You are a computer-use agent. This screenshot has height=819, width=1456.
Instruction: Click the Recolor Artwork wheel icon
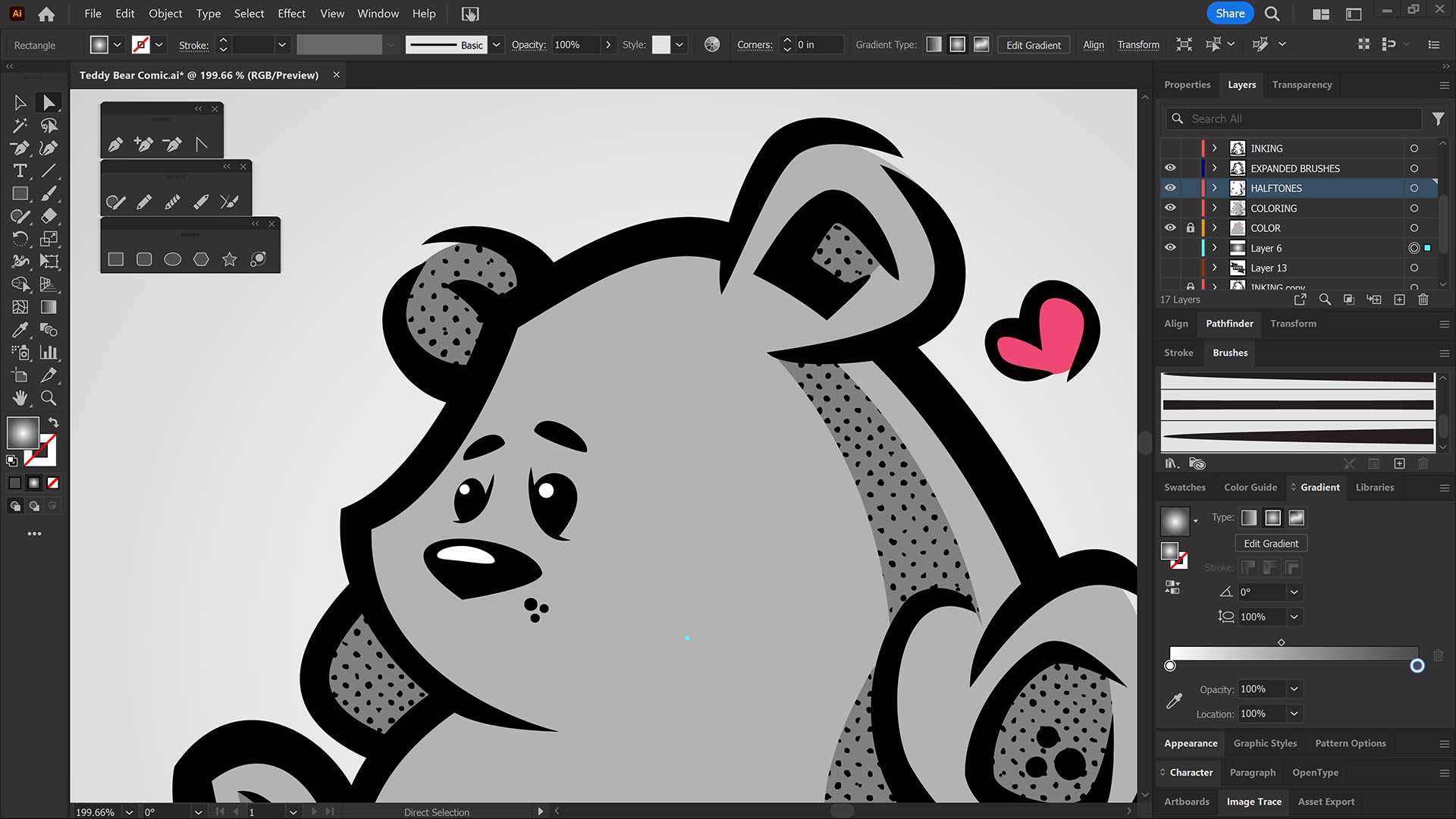[712, 45]
